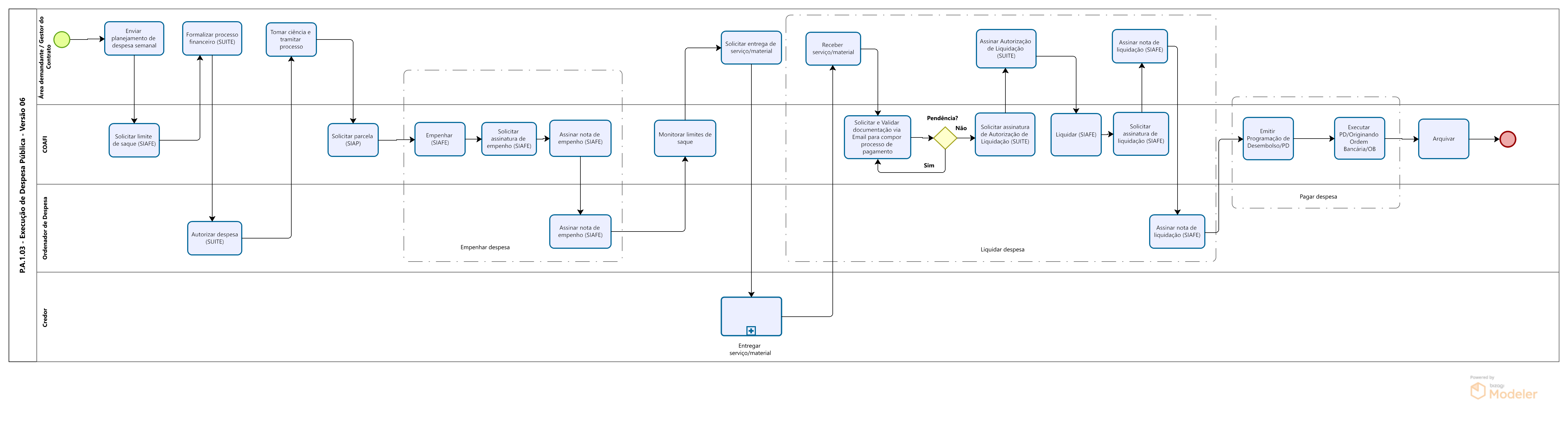The height and width of the screenshot is (443, 1568).
Task: Select the Empenhar (SIAFE) task
Action: [x=439, y=139]
